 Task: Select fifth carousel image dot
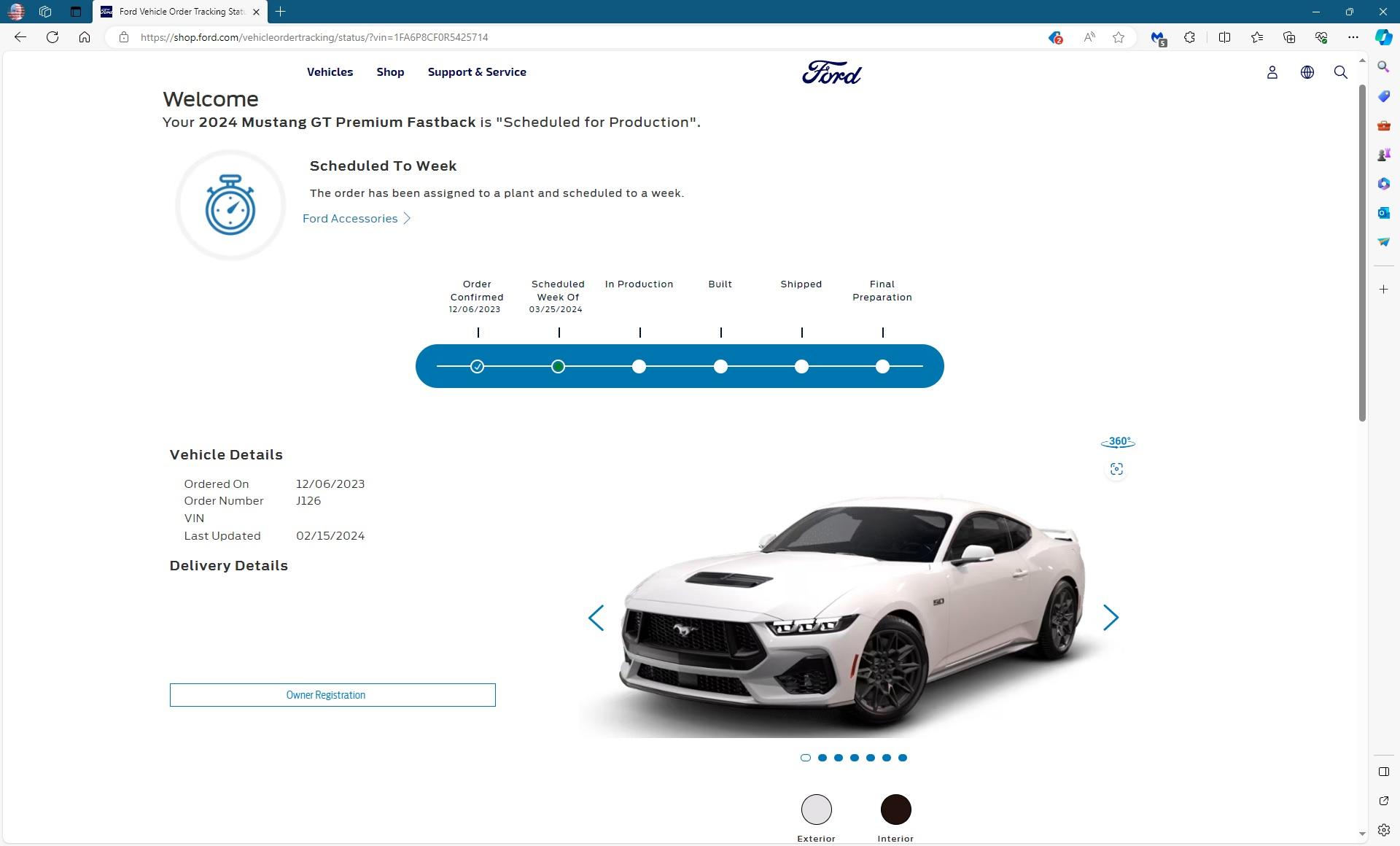coord(871,758)
